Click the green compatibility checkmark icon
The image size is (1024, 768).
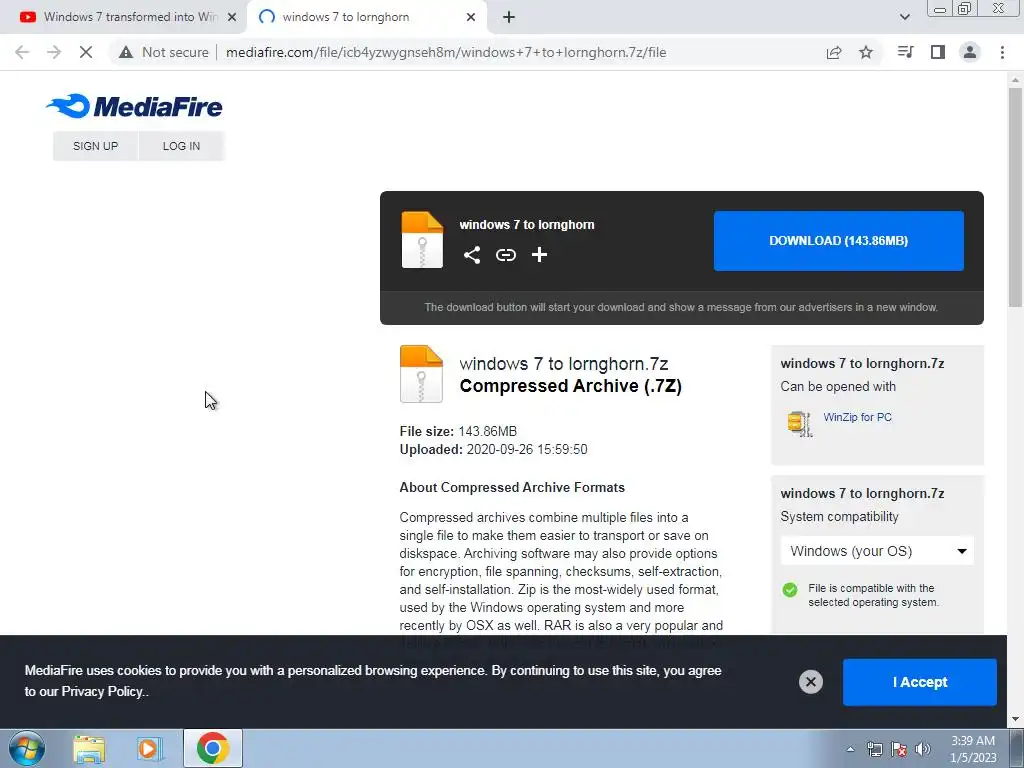790,590
